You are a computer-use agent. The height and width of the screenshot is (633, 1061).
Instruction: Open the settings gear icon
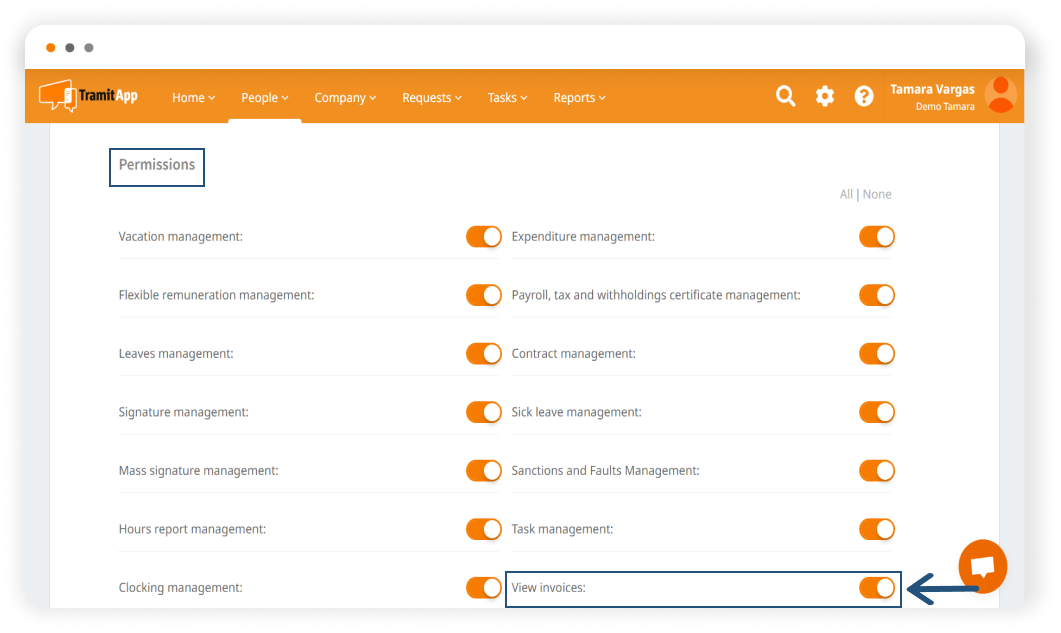824,96
